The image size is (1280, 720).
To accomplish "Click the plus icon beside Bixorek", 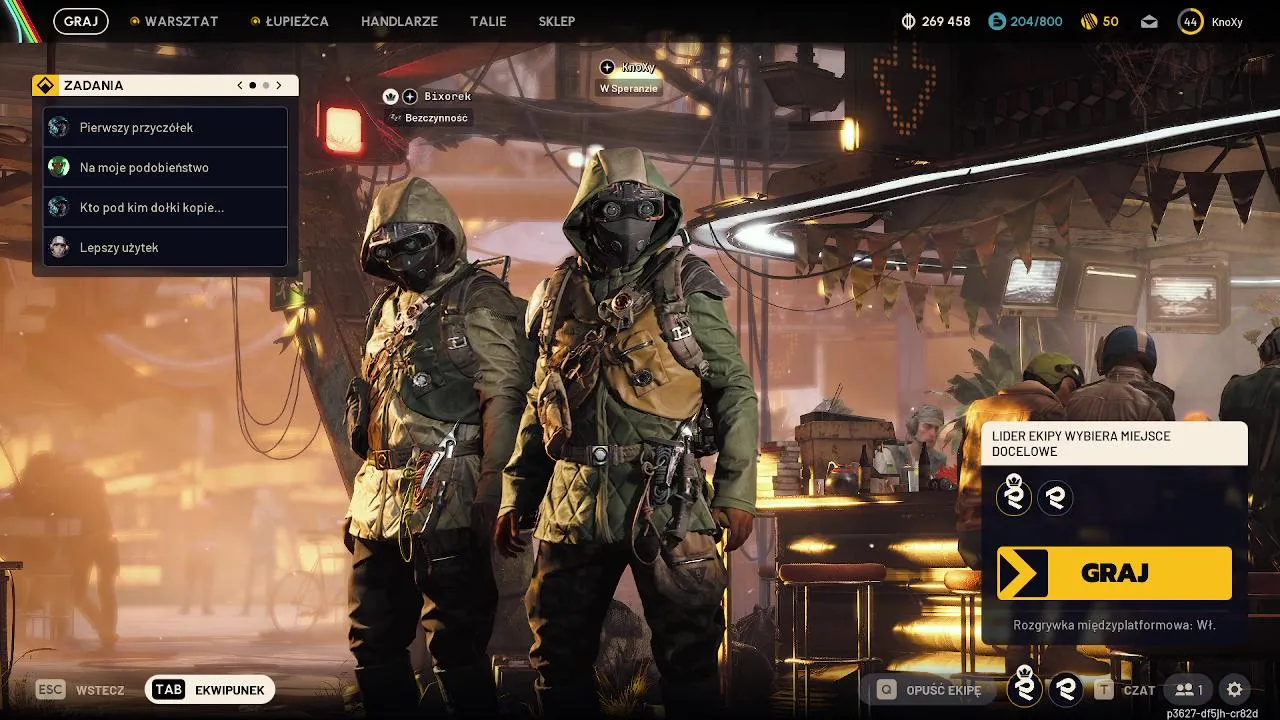I will [410, 97].
